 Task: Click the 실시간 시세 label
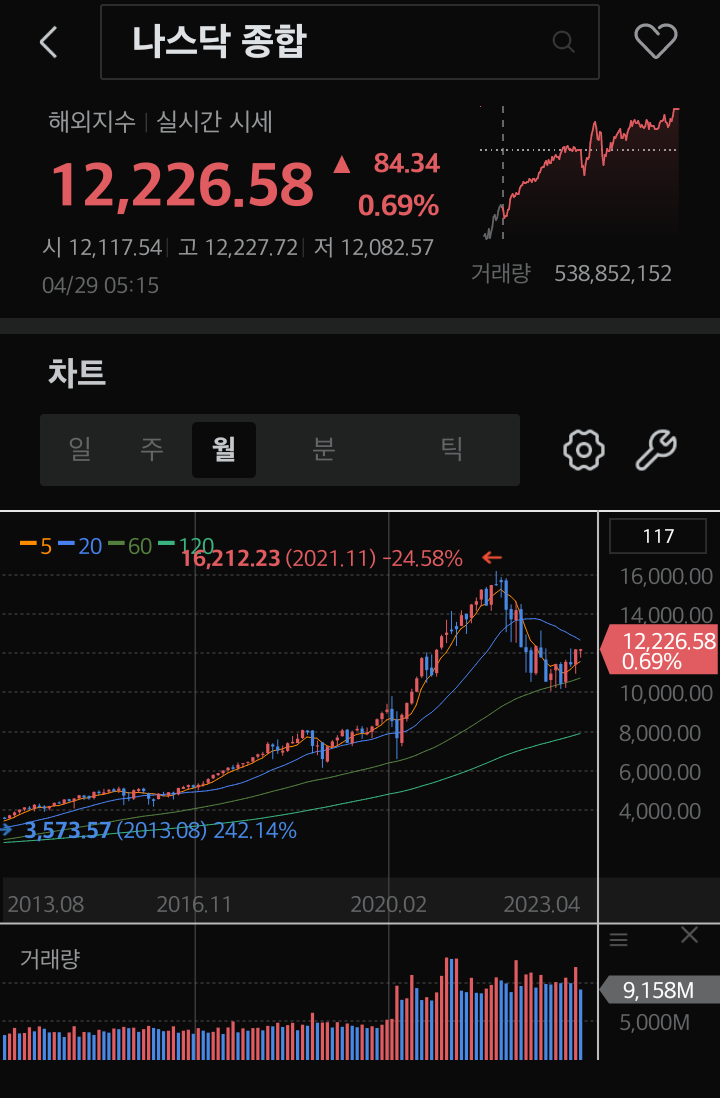pyautogui.click(x=214, y=123)
